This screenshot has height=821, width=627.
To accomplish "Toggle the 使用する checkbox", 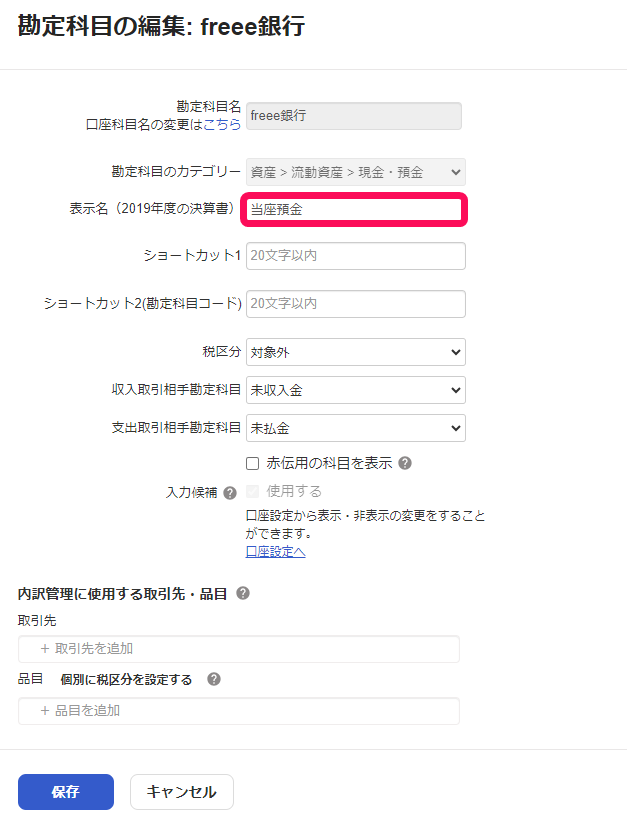I will 253,492.
